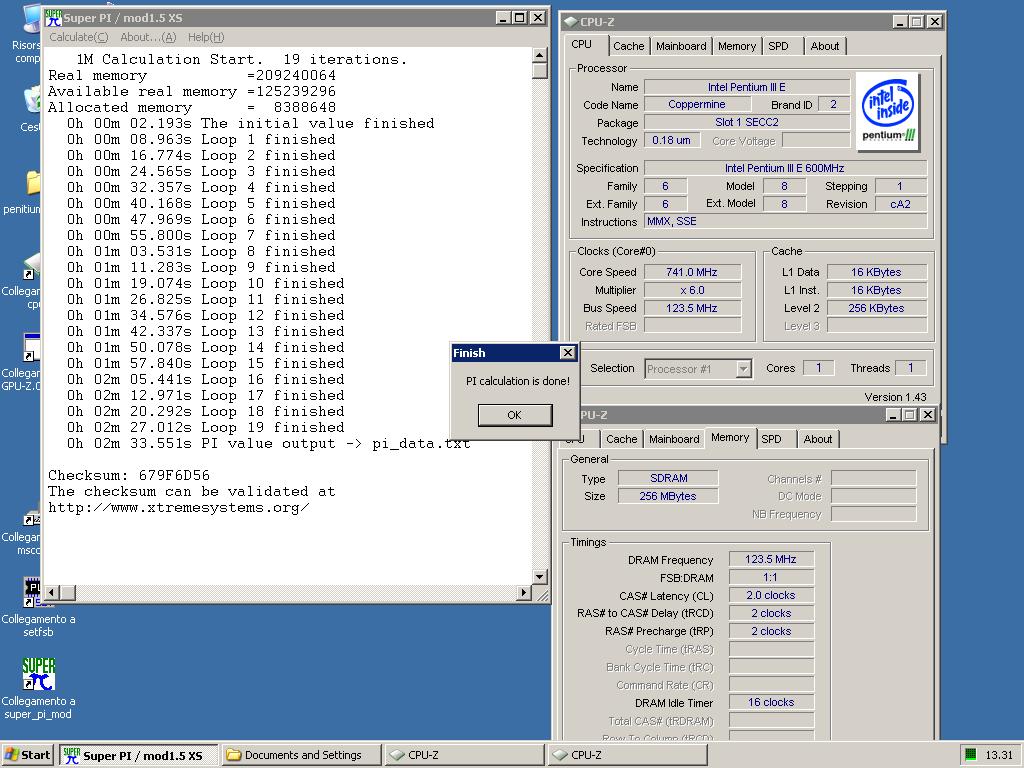The image size is (1024, 768).
Task: Click the Level 2 256 KBytes cache value
Action: click(877, 308)
